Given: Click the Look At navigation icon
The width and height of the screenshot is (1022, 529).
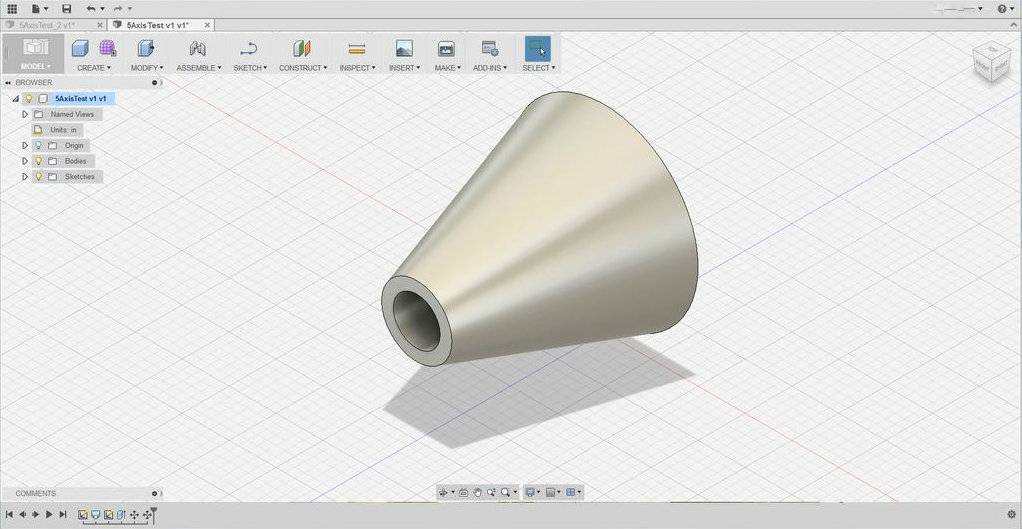Looking at the screenshot, I should [463, 493].
